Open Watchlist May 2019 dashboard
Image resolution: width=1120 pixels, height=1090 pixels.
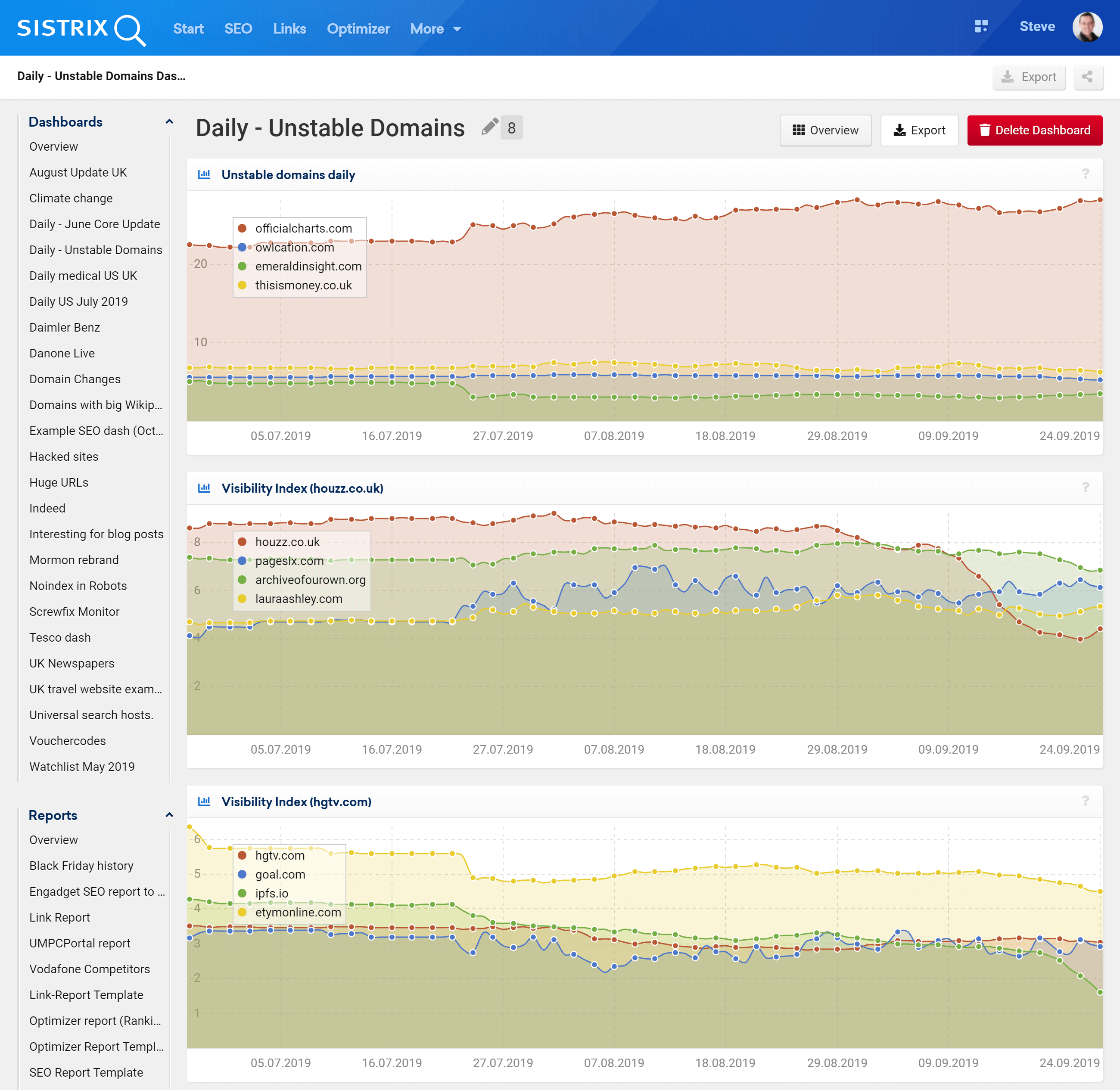click(82, 767)
